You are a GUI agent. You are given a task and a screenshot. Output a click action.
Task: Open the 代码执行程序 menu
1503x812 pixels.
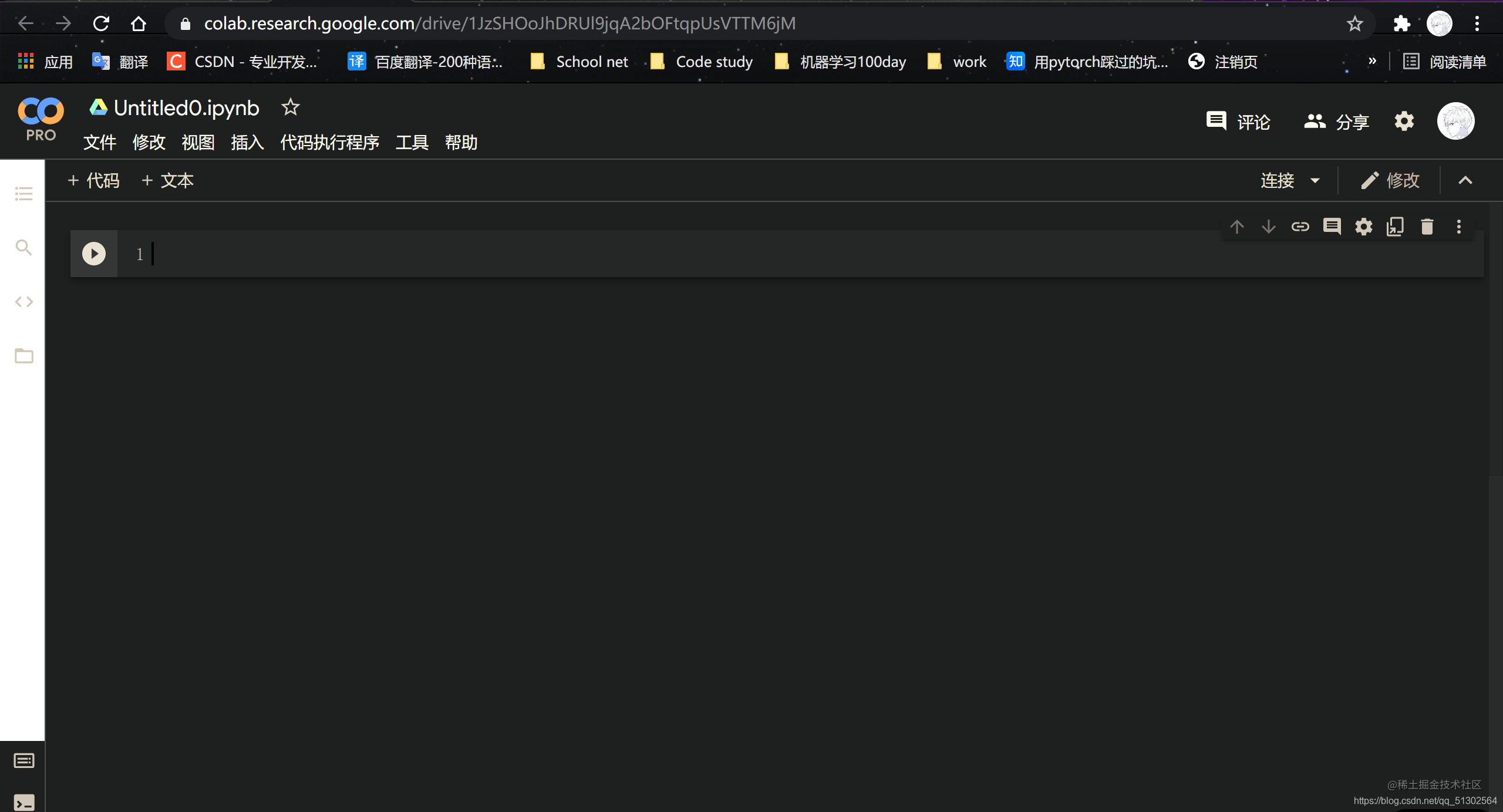click(329, 142)
